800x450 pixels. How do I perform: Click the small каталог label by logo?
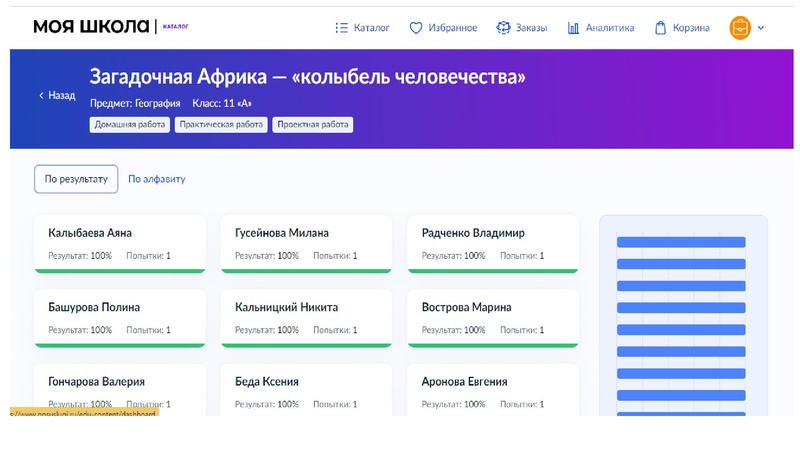[x=176, y=26]
